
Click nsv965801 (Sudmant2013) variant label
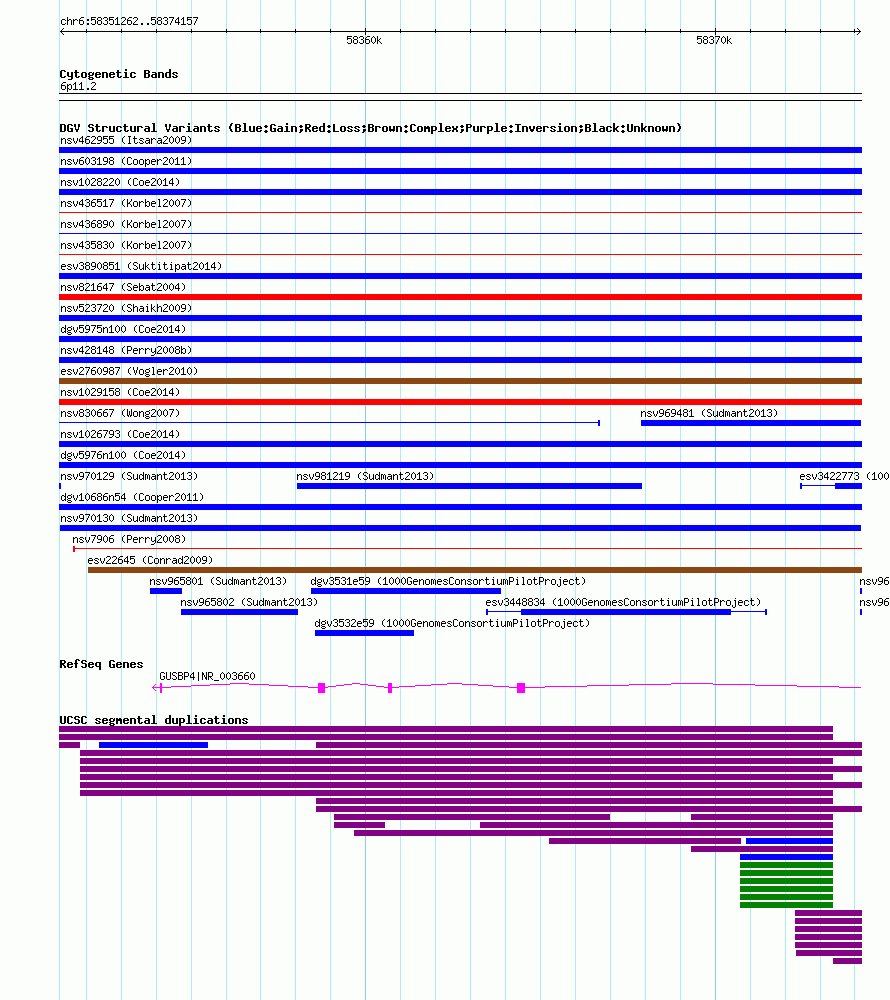click(218, 582)
